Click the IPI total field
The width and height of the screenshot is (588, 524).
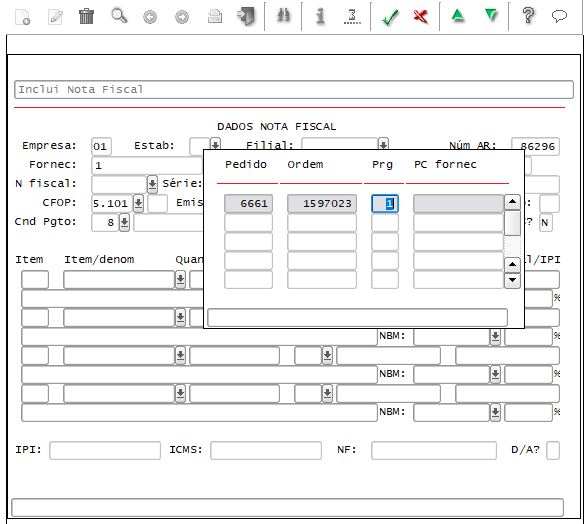point(105,450)
